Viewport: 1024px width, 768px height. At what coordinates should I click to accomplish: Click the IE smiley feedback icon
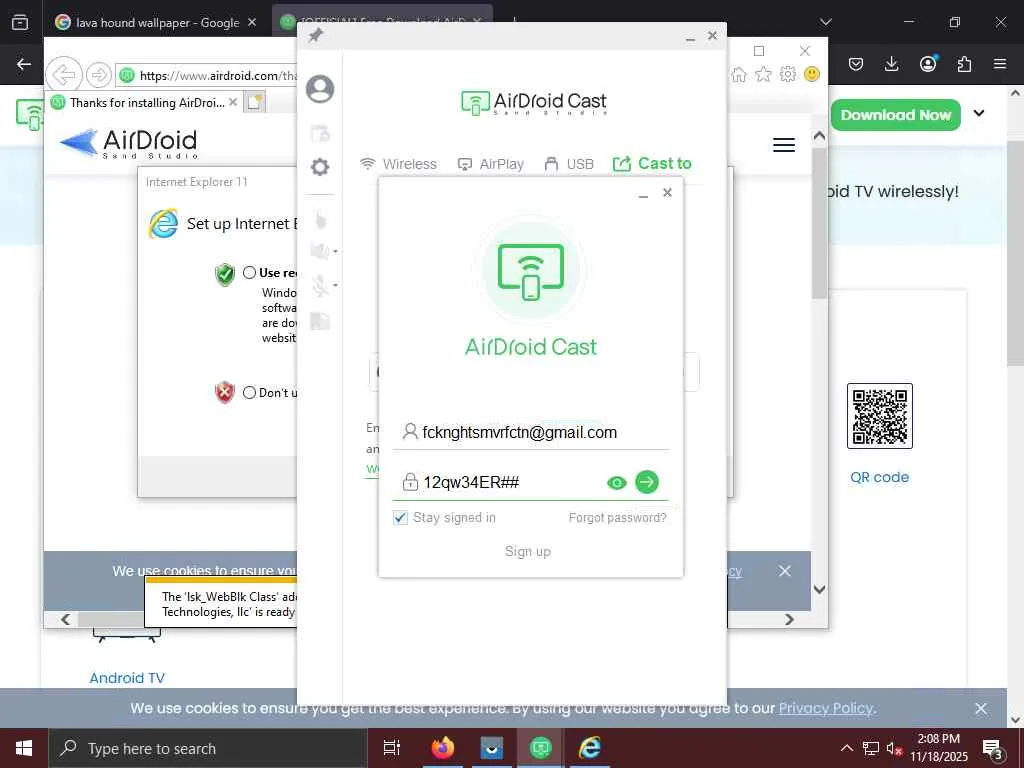pyautogui.click(x=812, y=74)
